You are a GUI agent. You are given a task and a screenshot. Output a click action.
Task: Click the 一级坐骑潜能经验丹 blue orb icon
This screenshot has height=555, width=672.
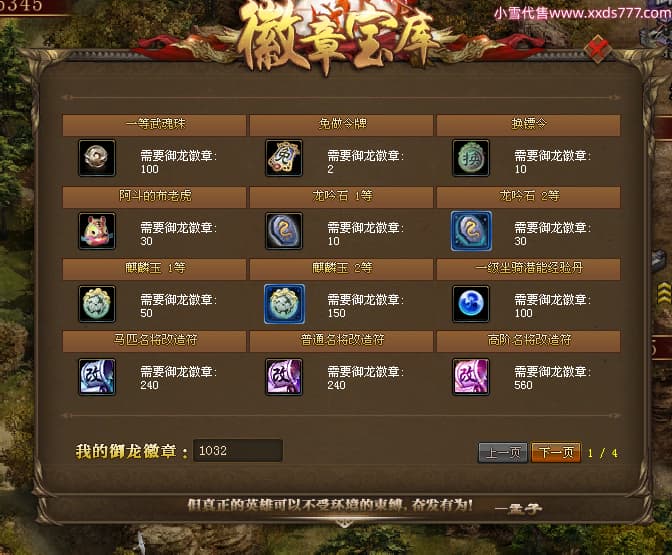click(x=471, y=303)
